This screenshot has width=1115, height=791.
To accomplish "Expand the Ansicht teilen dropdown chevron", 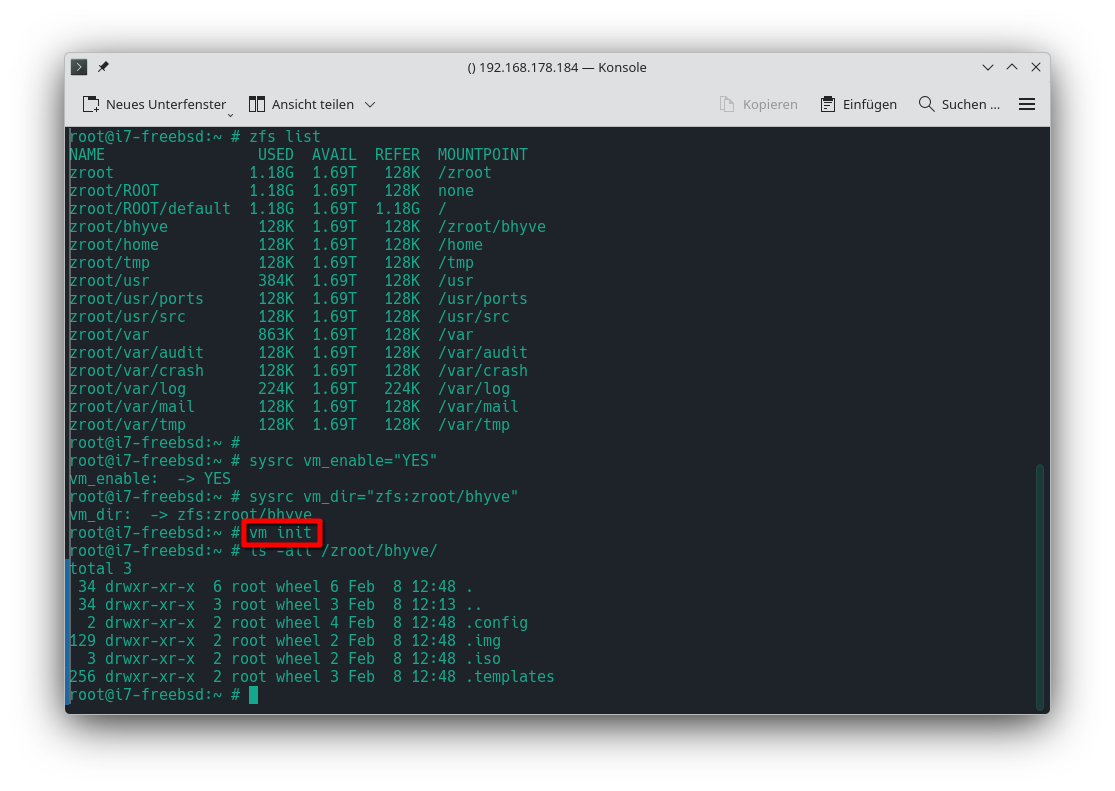I will click(x=370, y=104).
